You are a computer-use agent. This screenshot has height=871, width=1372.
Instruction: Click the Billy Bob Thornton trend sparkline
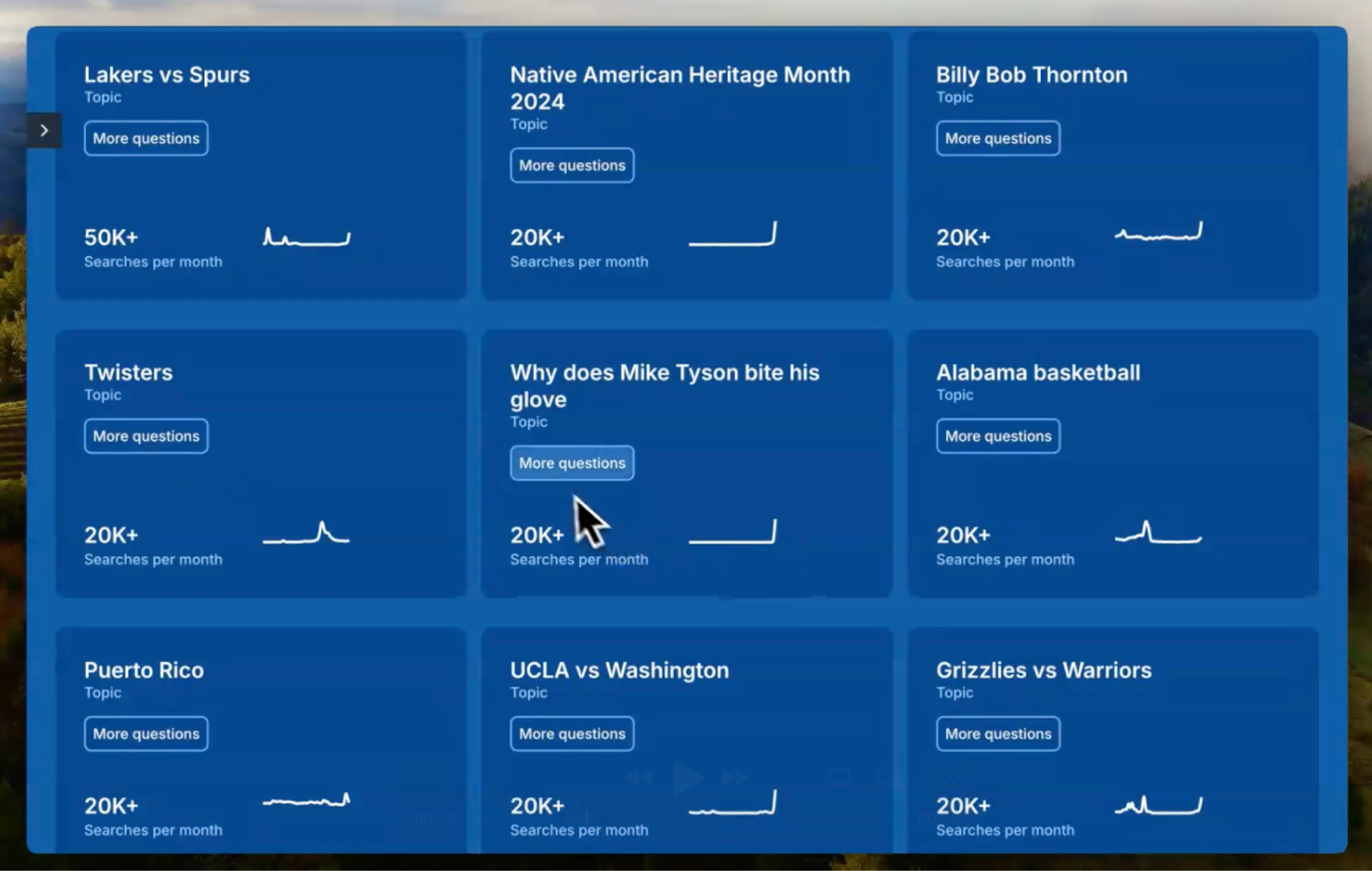(x=1158, y=233)
